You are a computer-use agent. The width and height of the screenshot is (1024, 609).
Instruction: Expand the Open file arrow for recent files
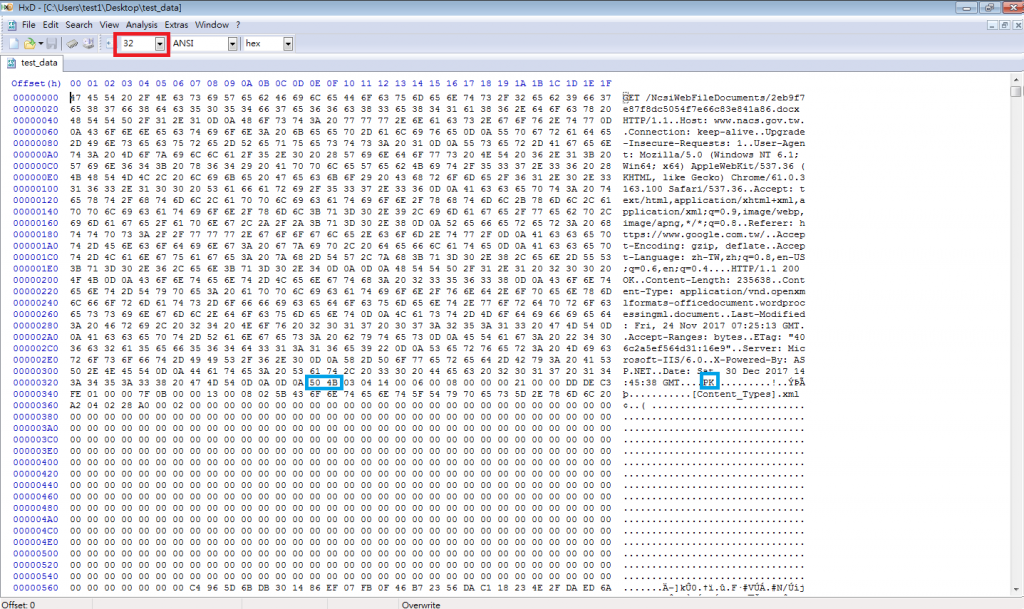click(40, 44)
